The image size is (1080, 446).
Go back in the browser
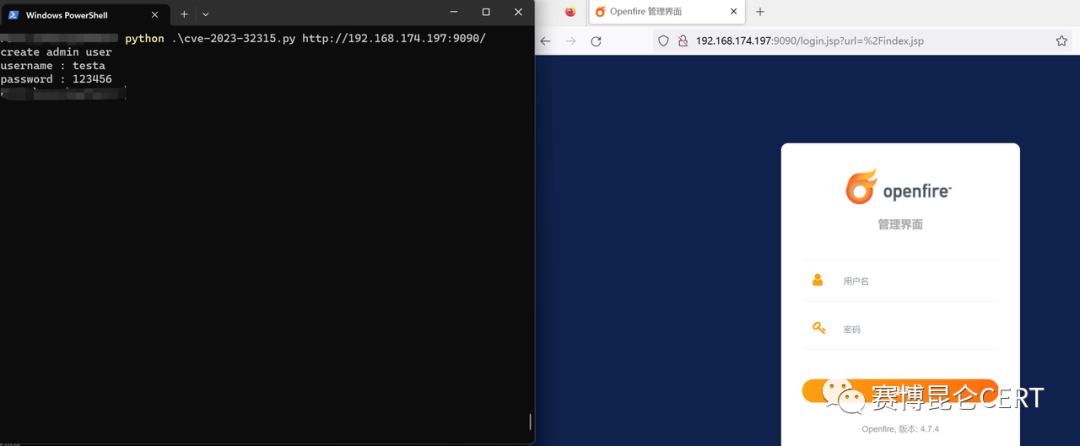click(546, 41)
